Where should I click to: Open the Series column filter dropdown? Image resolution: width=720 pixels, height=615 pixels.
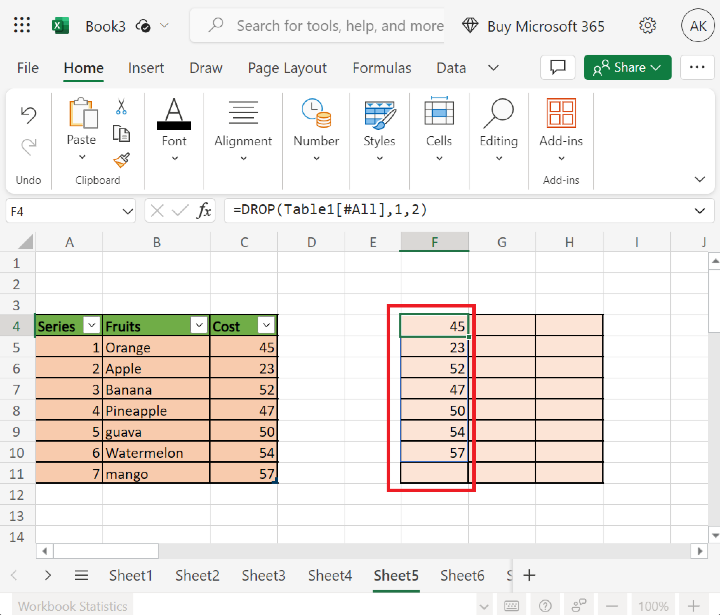pos(91,325)
